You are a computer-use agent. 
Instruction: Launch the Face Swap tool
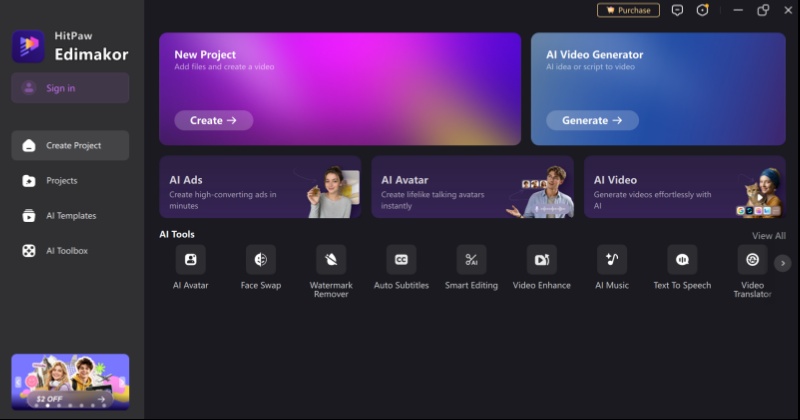261,260
